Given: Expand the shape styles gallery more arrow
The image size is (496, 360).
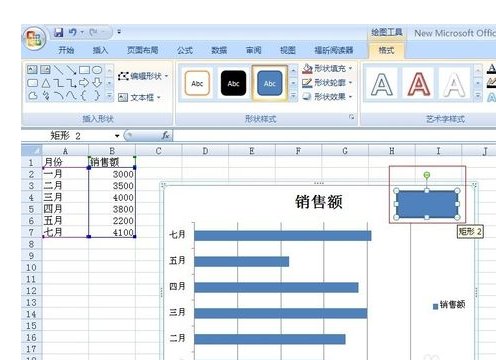Looking at the screenshot, I should pyautogui.click(x=293, y=96).
